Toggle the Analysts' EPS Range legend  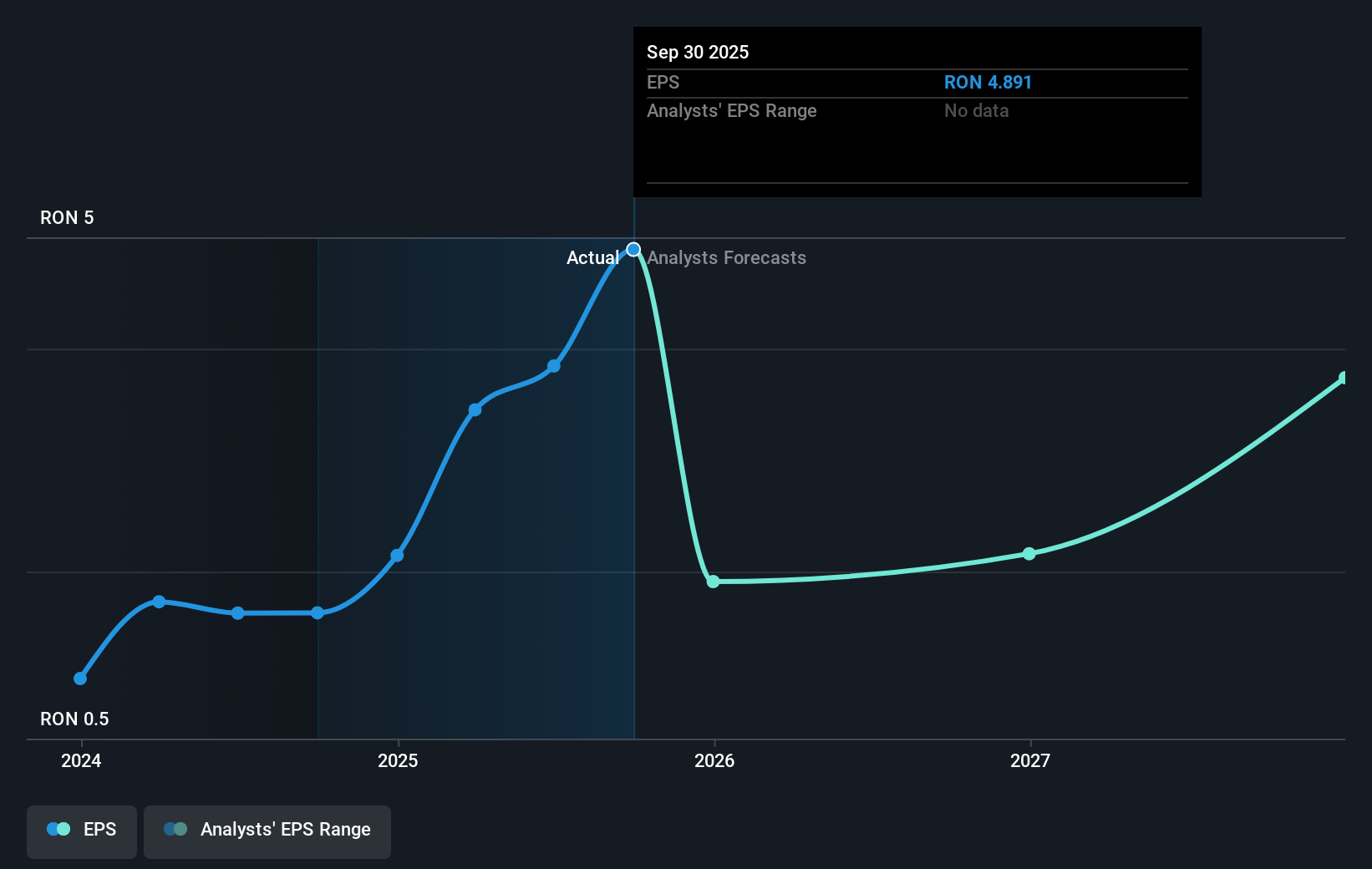267,831
